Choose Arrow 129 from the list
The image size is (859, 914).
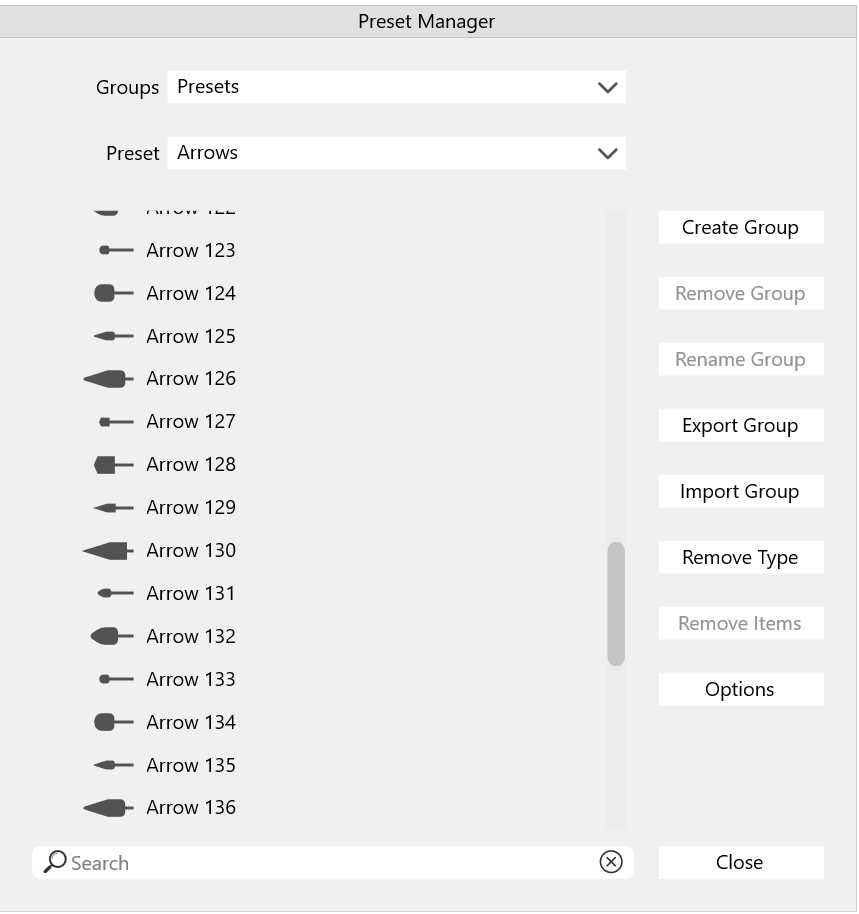pyautogui.click(x=190, y=507)
